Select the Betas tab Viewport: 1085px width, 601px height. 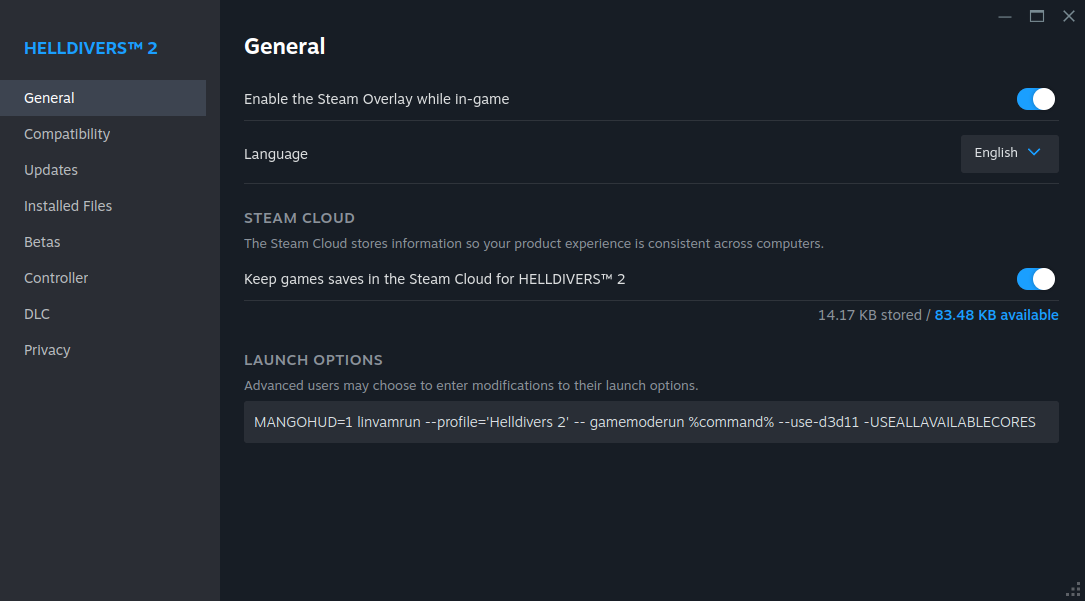(x=103, y=242)
